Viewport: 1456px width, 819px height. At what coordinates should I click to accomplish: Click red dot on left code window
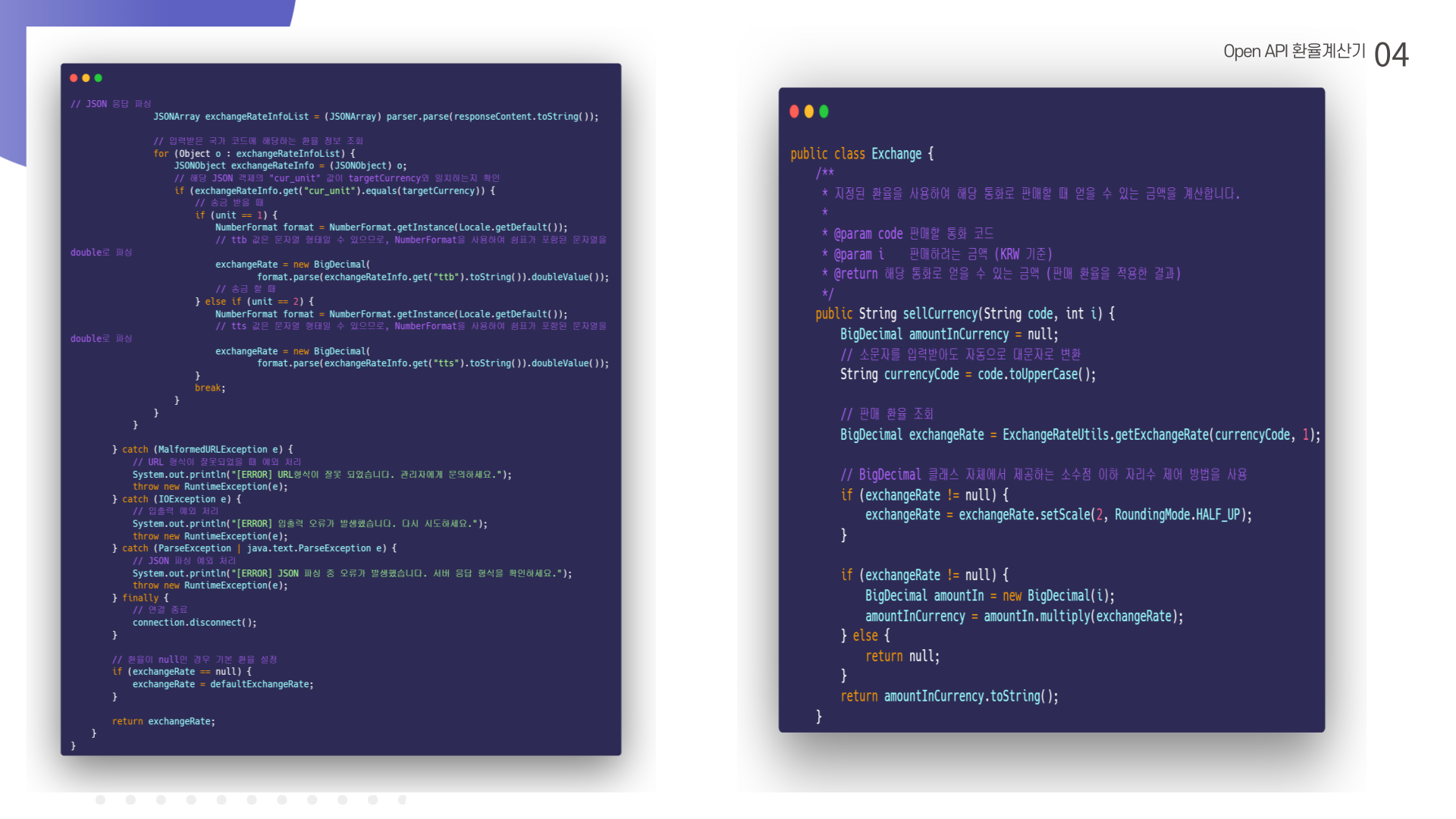[74, 78]
